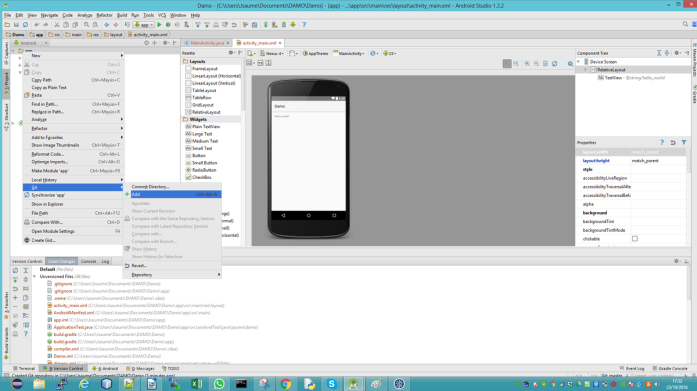The height and width of the screenshot is (391, 697).
Task: Click the blue Back navigation arrow
Action: pos(107,25)
